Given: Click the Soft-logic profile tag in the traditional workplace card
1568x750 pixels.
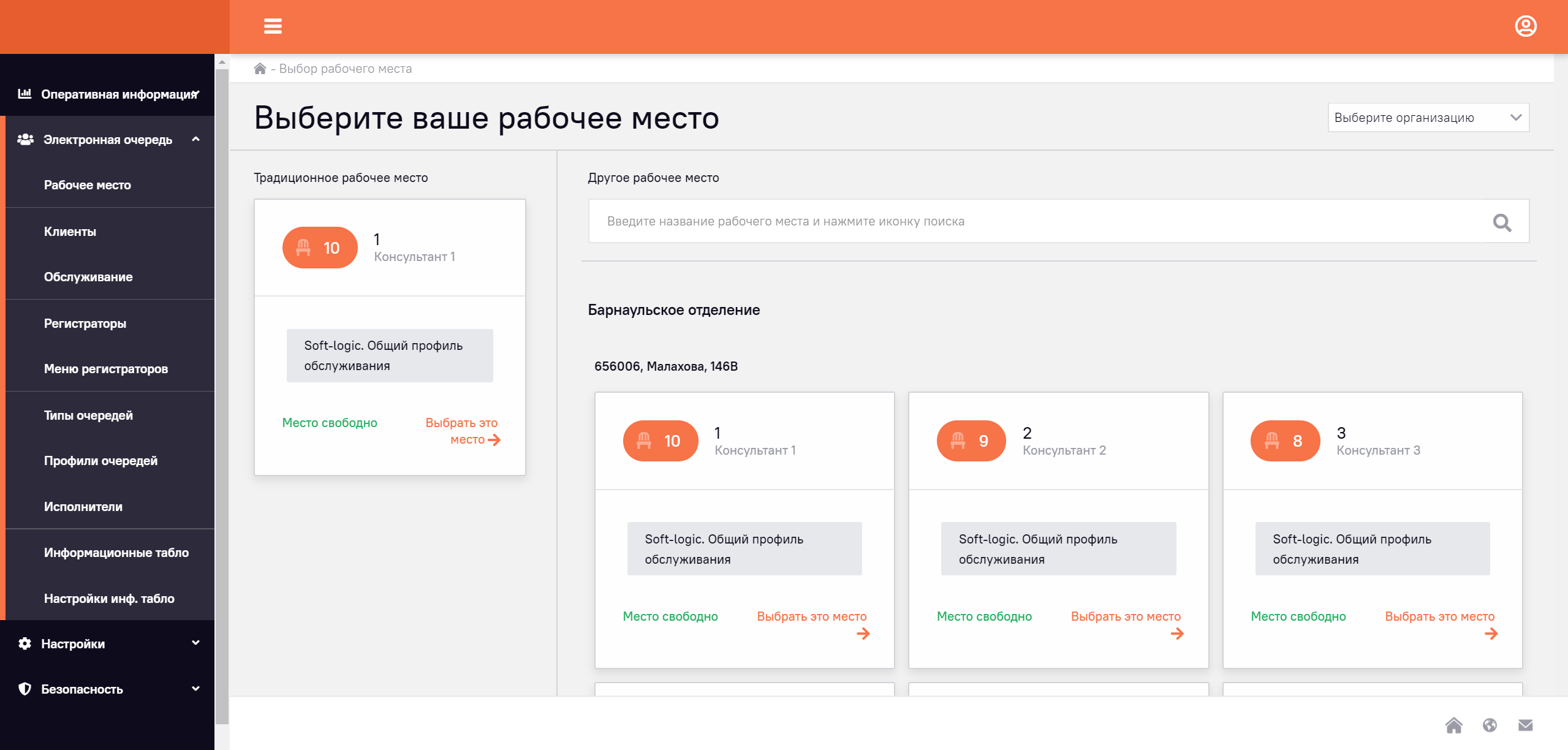Looking at the screenshot, I should click(390, 356).
